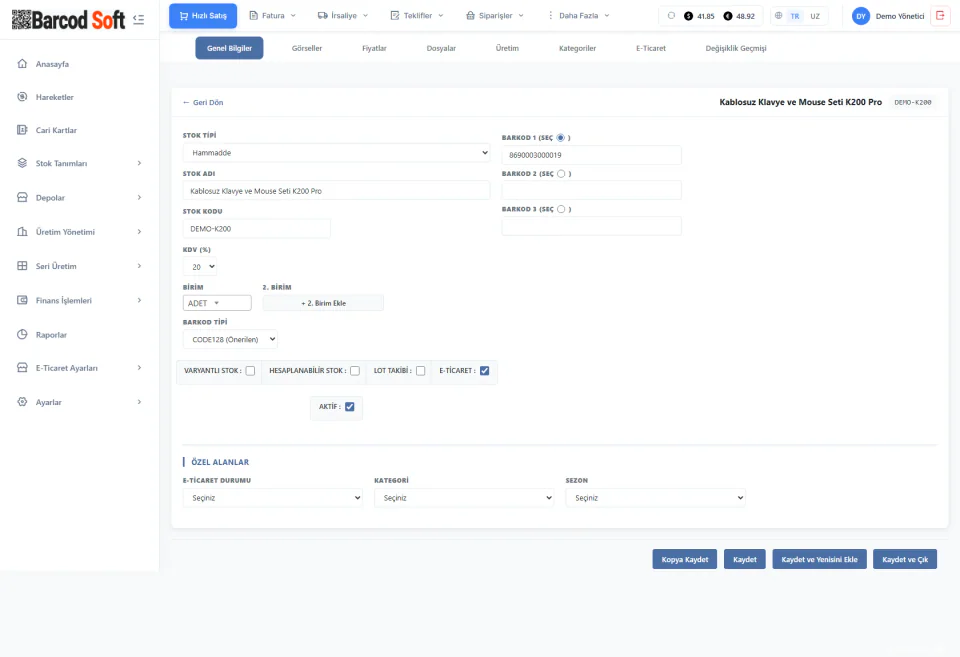Open Anasayfa via its home icon
Viewport: 960px width, 657px height.
(x=22, y=64)
